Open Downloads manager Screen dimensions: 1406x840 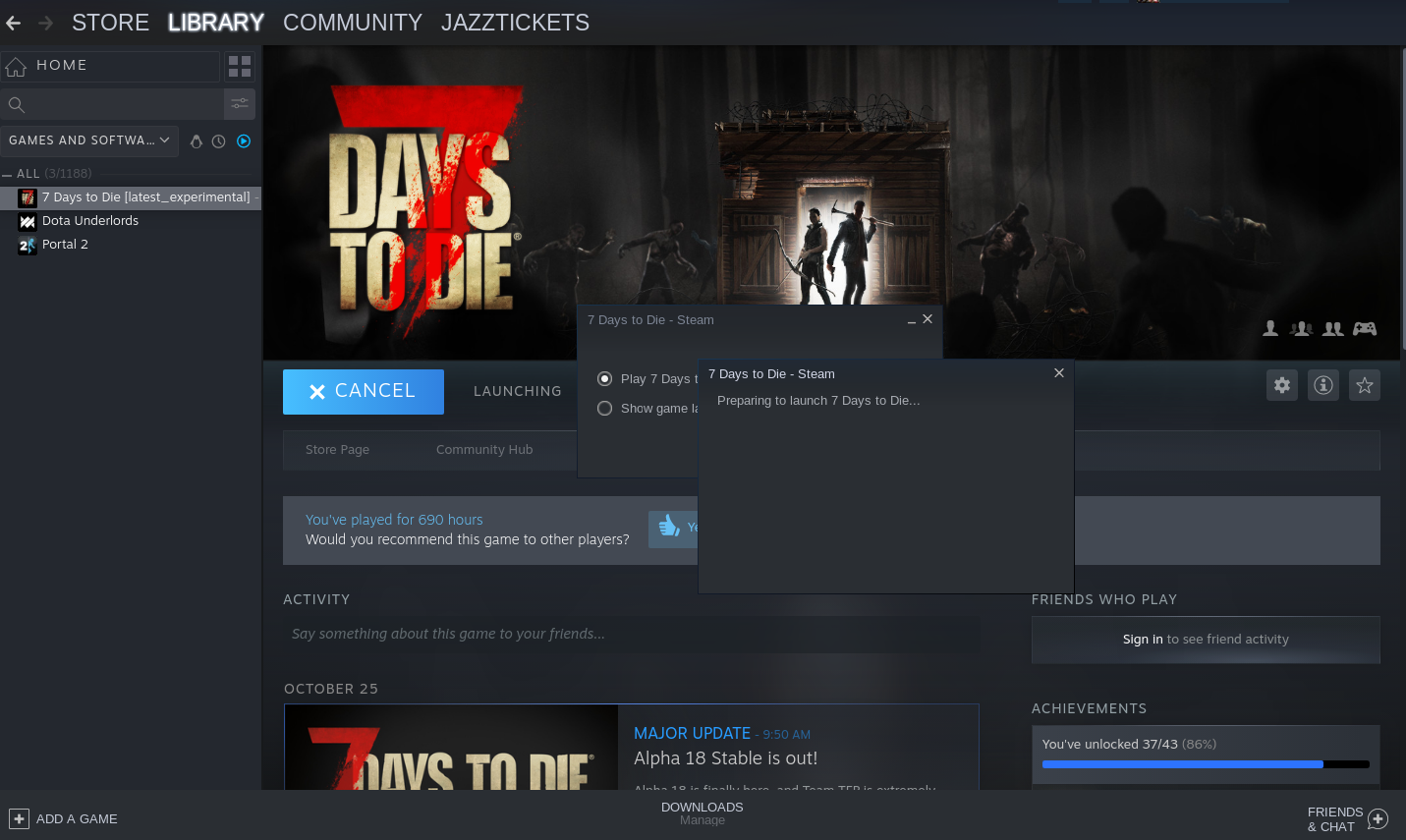pyautogui.click(x=703, y=813)
